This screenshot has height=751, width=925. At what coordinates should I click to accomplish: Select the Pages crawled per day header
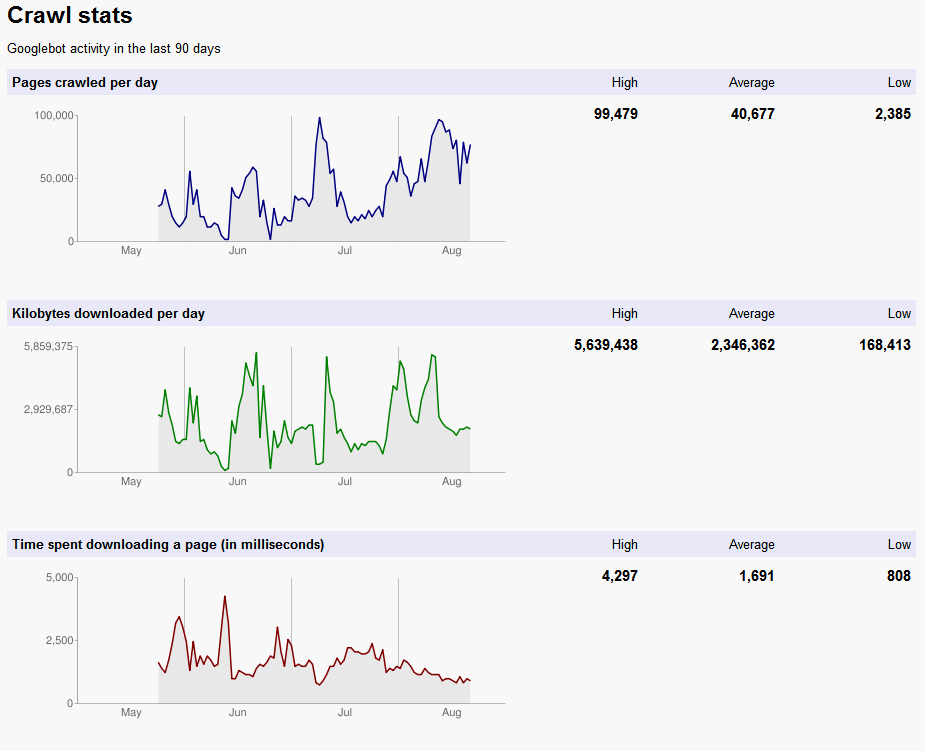pos(85,83)
